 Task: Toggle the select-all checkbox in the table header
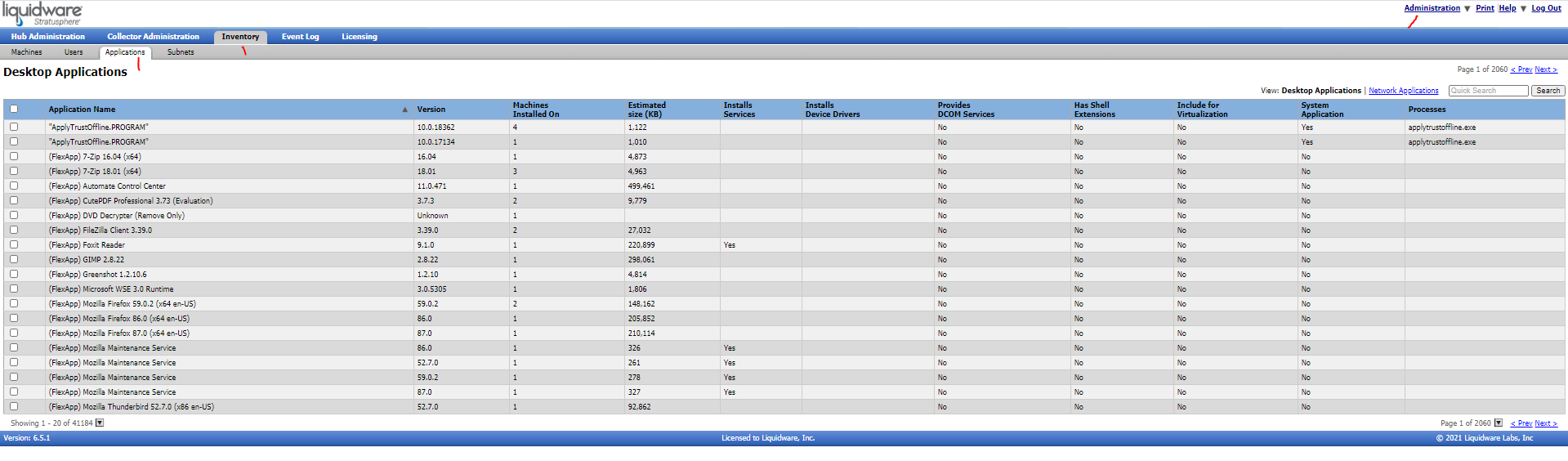tap(14, 109)
